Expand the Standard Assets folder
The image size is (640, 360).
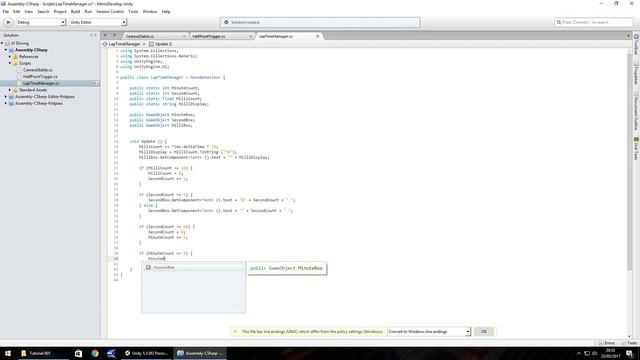(10, 90)
